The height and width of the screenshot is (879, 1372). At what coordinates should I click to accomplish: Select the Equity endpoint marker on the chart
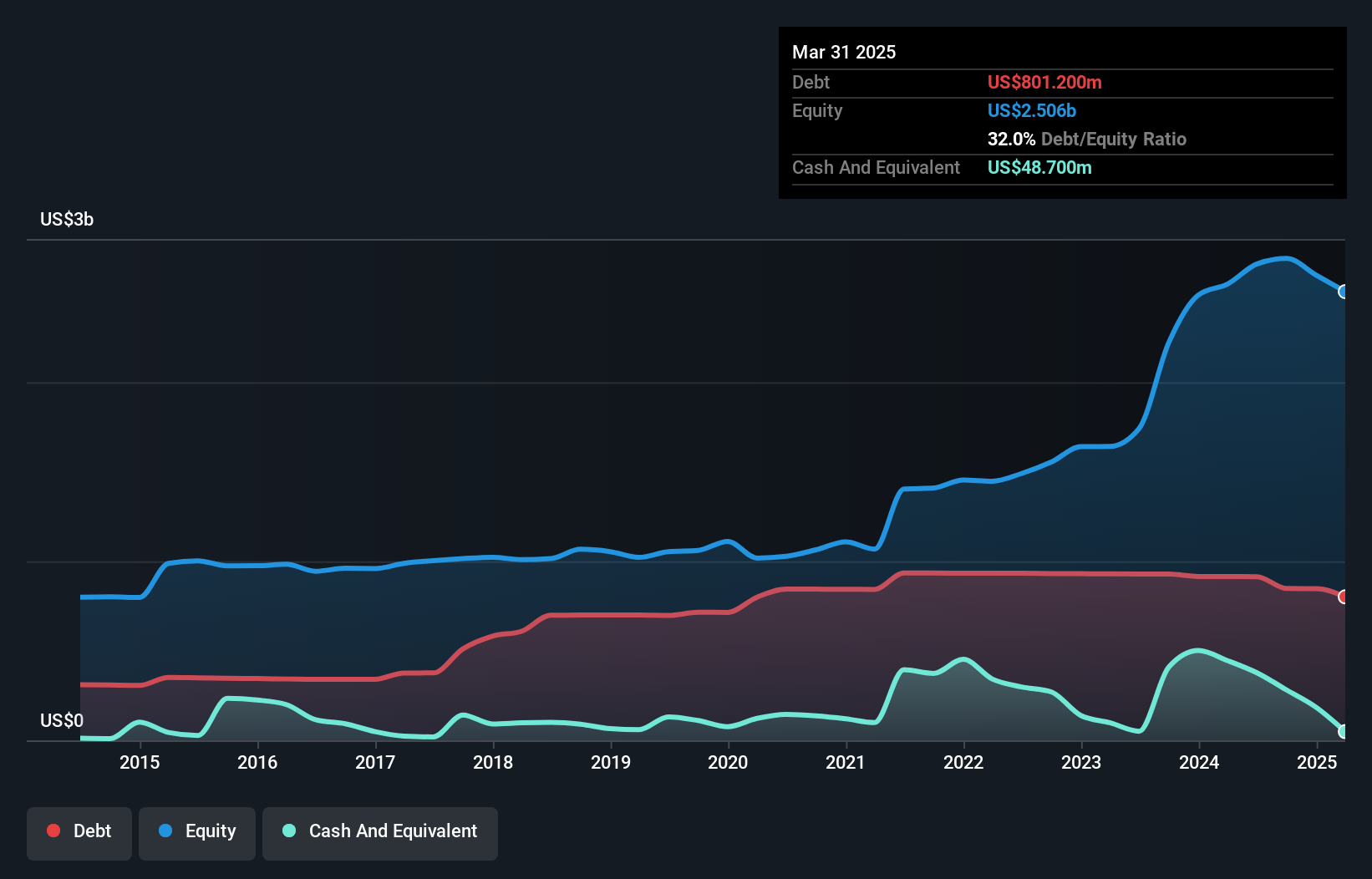pos(1344,292)
